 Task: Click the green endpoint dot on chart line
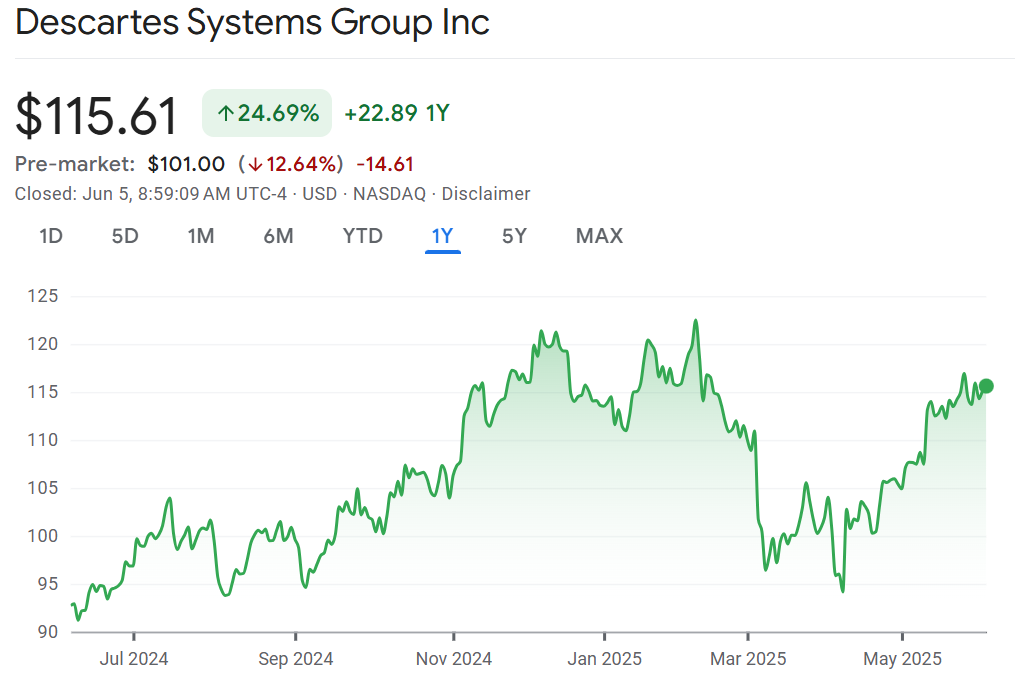click(x=986, y=386)
